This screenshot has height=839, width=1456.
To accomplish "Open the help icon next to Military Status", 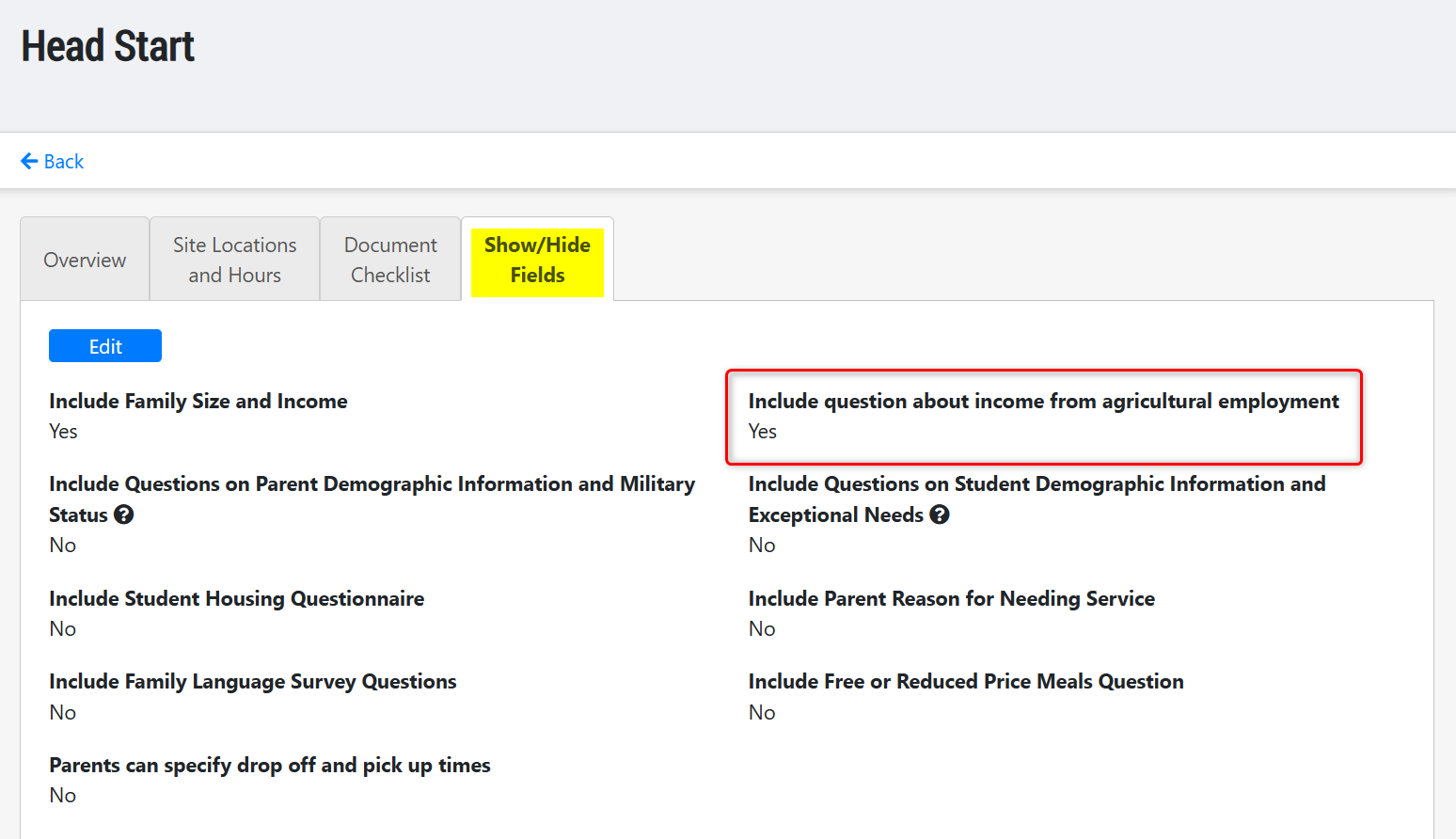I will (x=124, y=514).
